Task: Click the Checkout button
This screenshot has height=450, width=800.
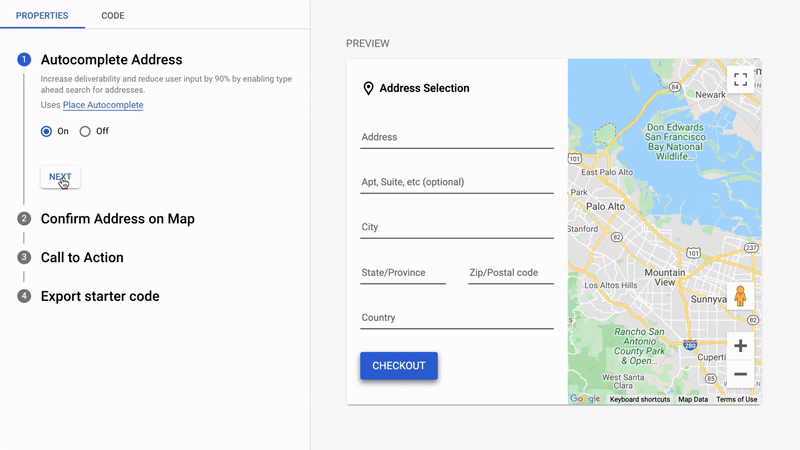Action: click(x=398, y=366)
